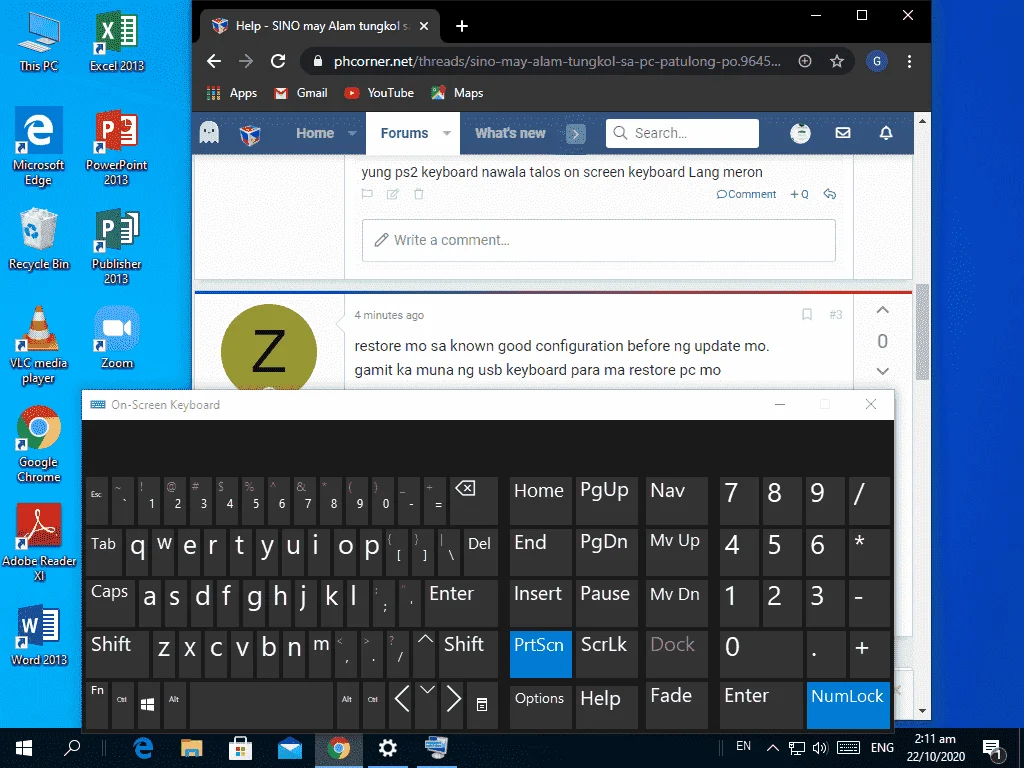Toggle left Shift key on On-Screen Keyboard

coord(117,654)
